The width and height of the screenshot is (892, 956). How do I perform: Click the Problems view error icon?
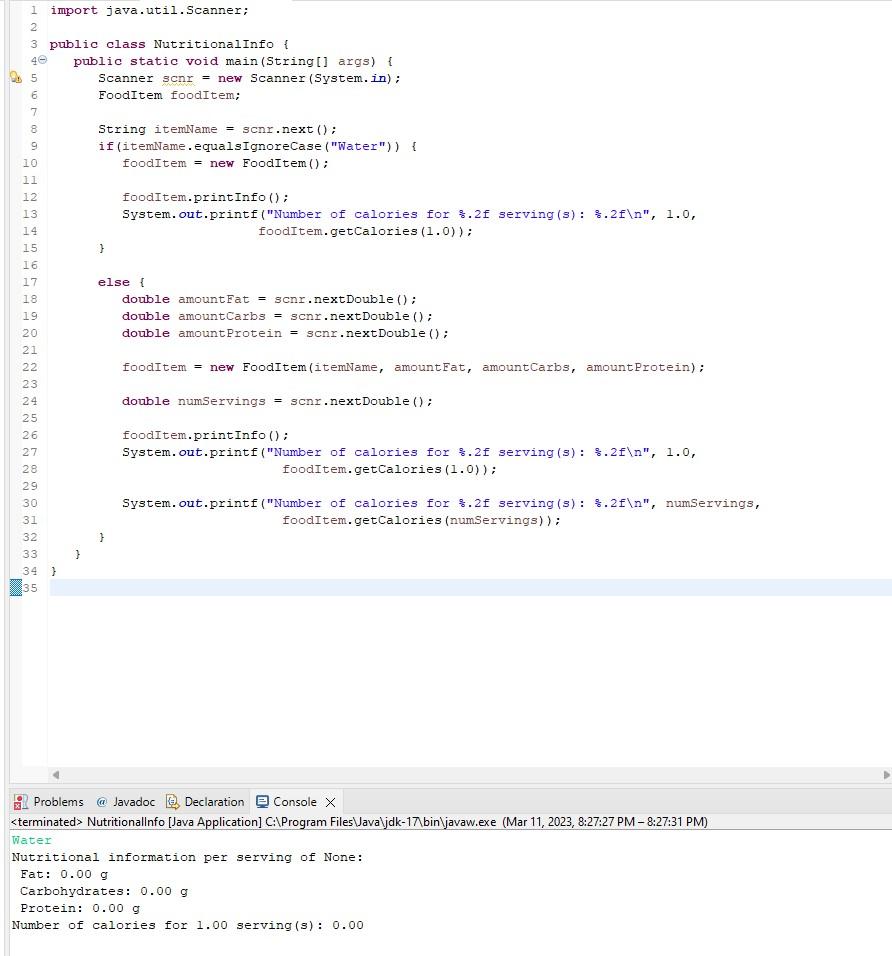pyautogui.click(x=17, y=801)
